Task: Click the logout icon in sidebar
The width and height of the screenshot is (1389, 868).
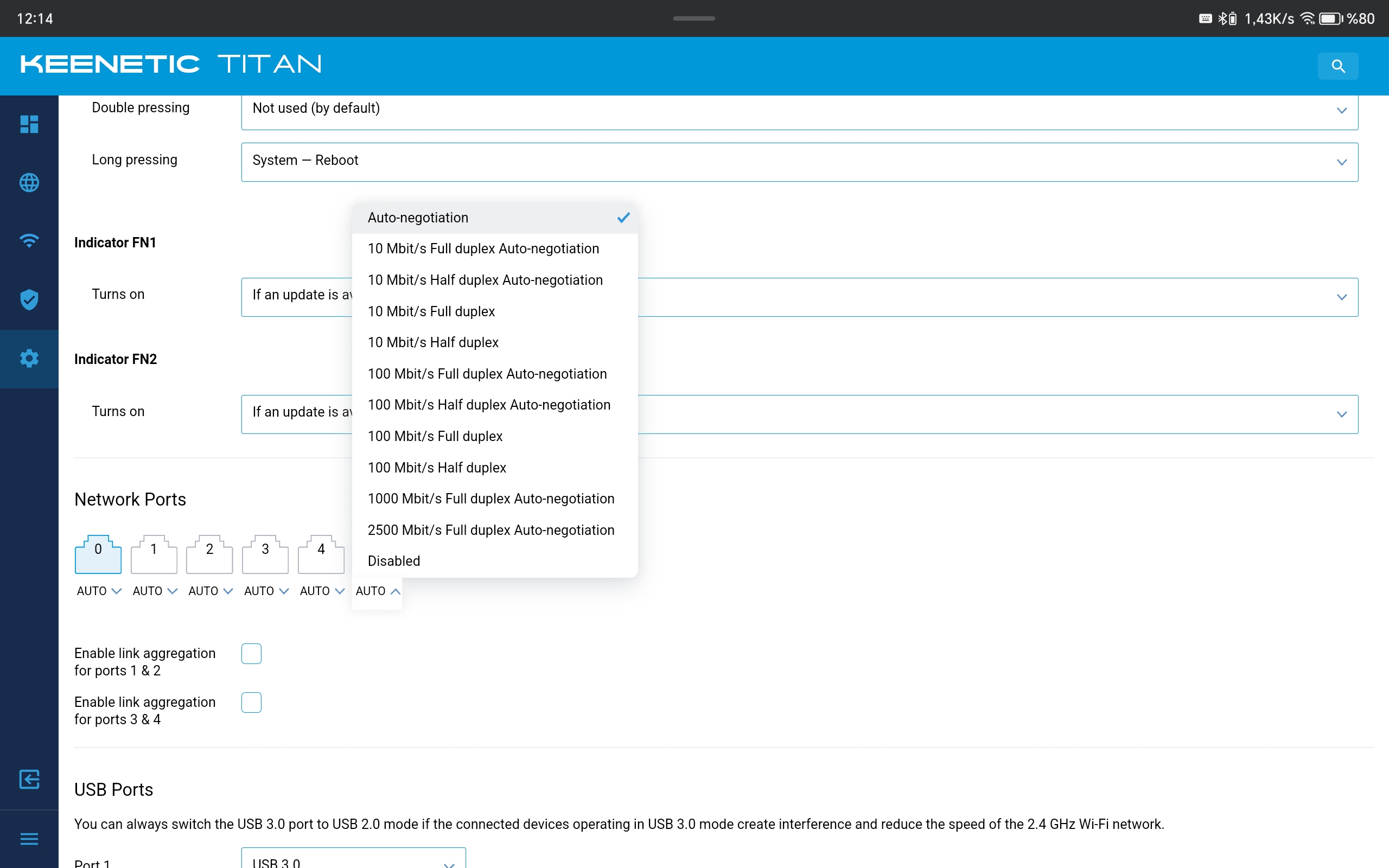Action: 29,780
